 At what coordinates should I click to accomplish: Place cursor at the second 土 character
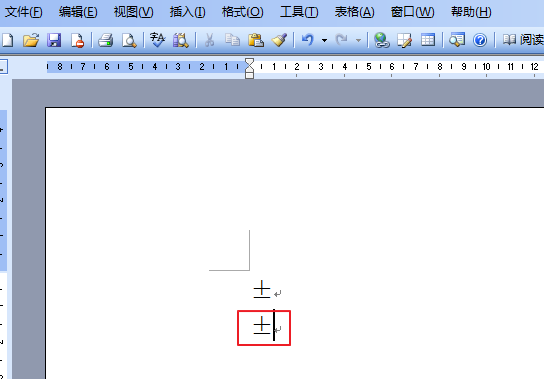pyautogui.click(x=262, y=326)
